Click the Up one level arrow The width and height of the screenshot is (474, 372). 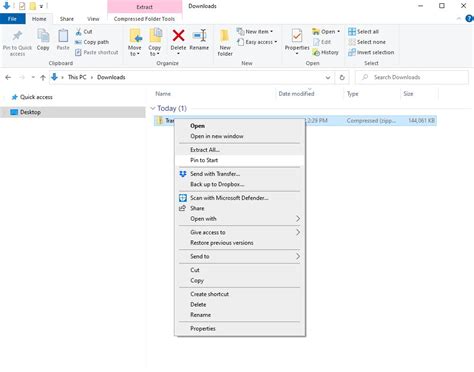(43, 78)
